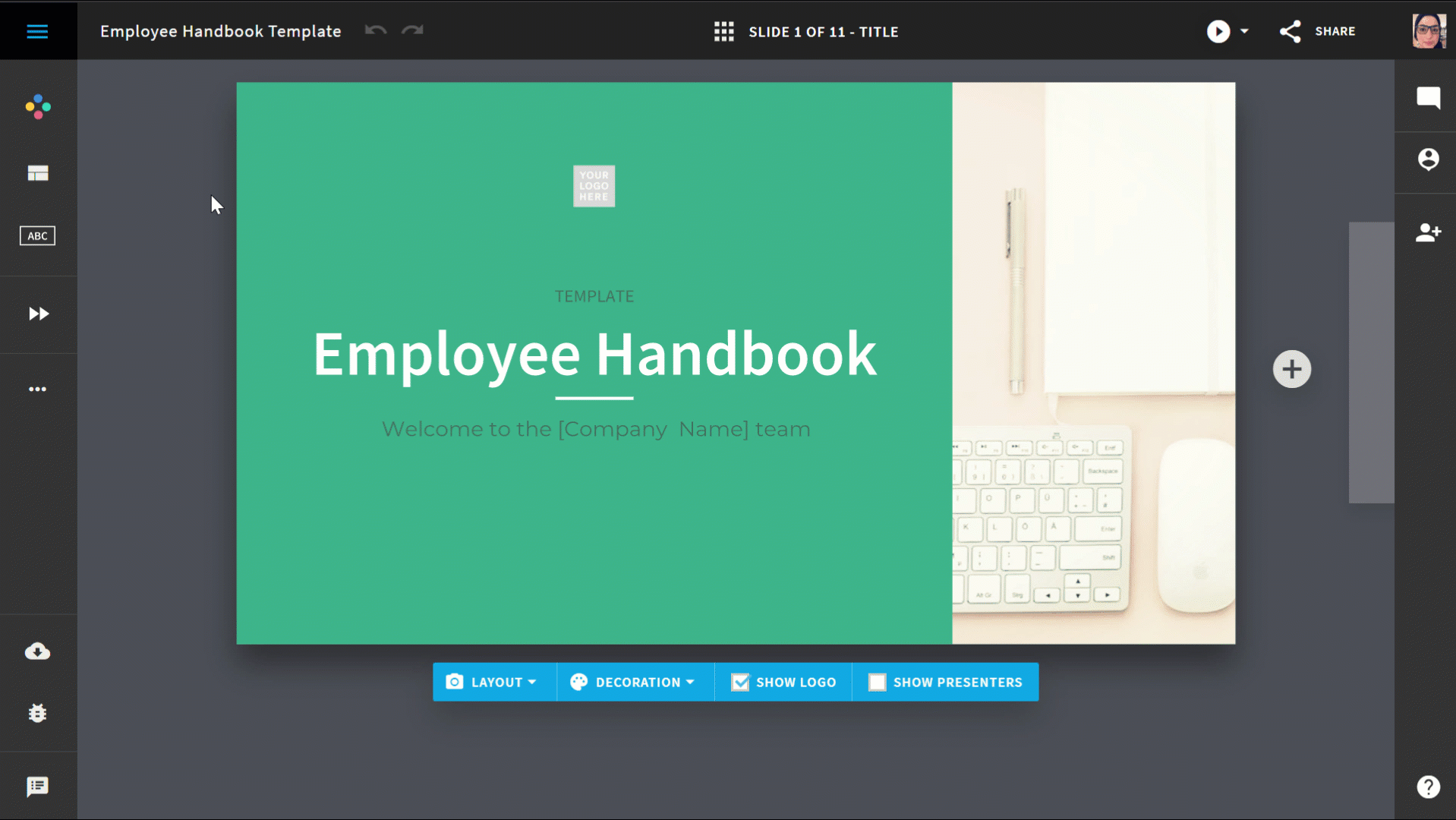This screenshot has width=1456, height=820.
Task: Open the slide layout template icon
Action: 38,173
